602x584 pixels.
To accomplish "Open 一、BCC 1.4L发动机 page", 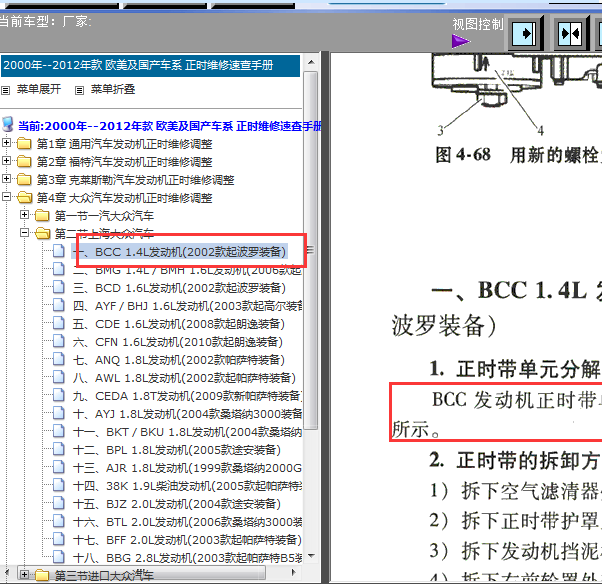I will (179, 252).
